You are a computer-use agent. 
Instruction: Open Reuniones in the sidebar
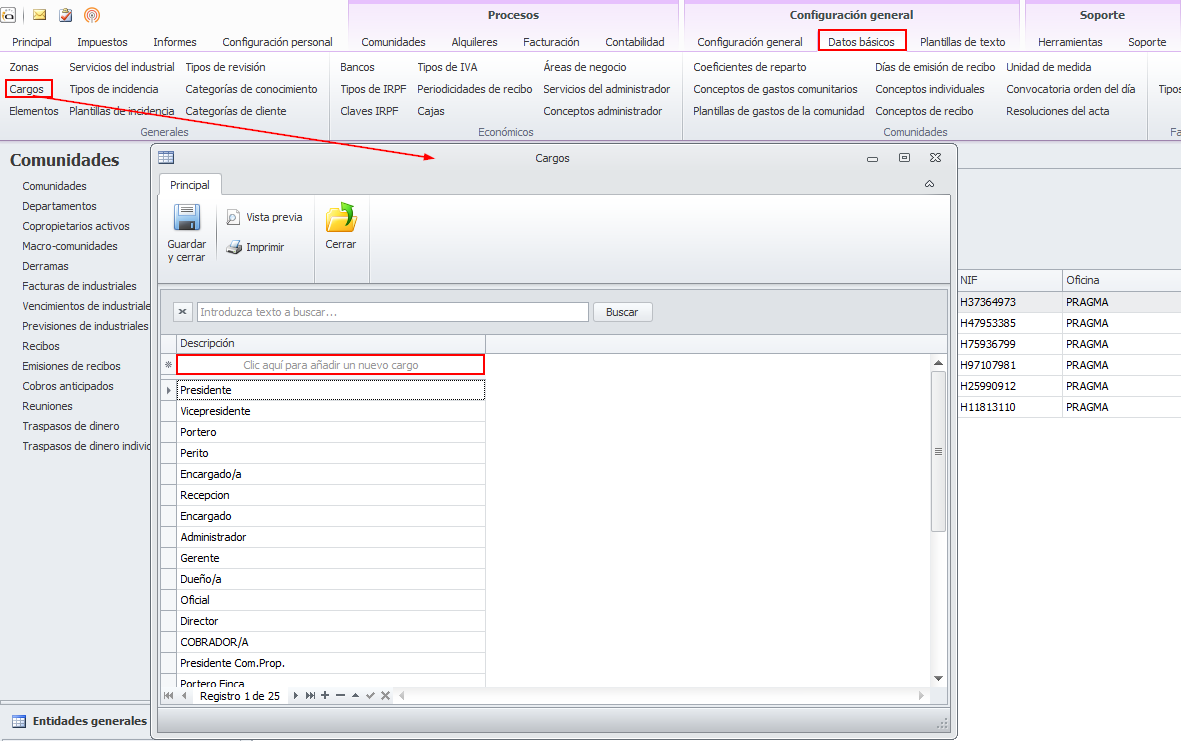[x=47, y=406]
